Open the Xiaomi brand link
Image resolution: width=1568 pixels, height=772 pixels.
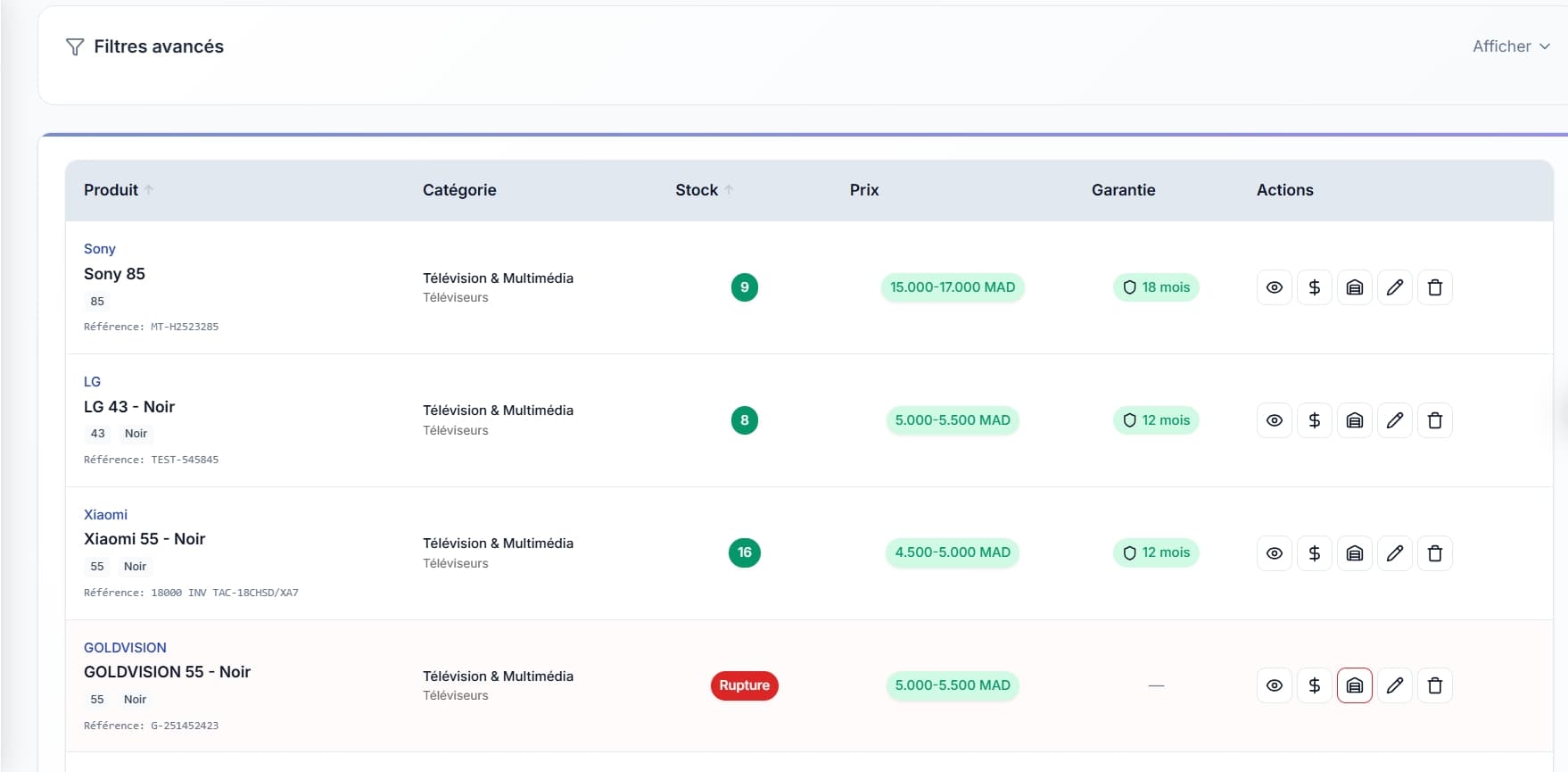coord(105,515)
